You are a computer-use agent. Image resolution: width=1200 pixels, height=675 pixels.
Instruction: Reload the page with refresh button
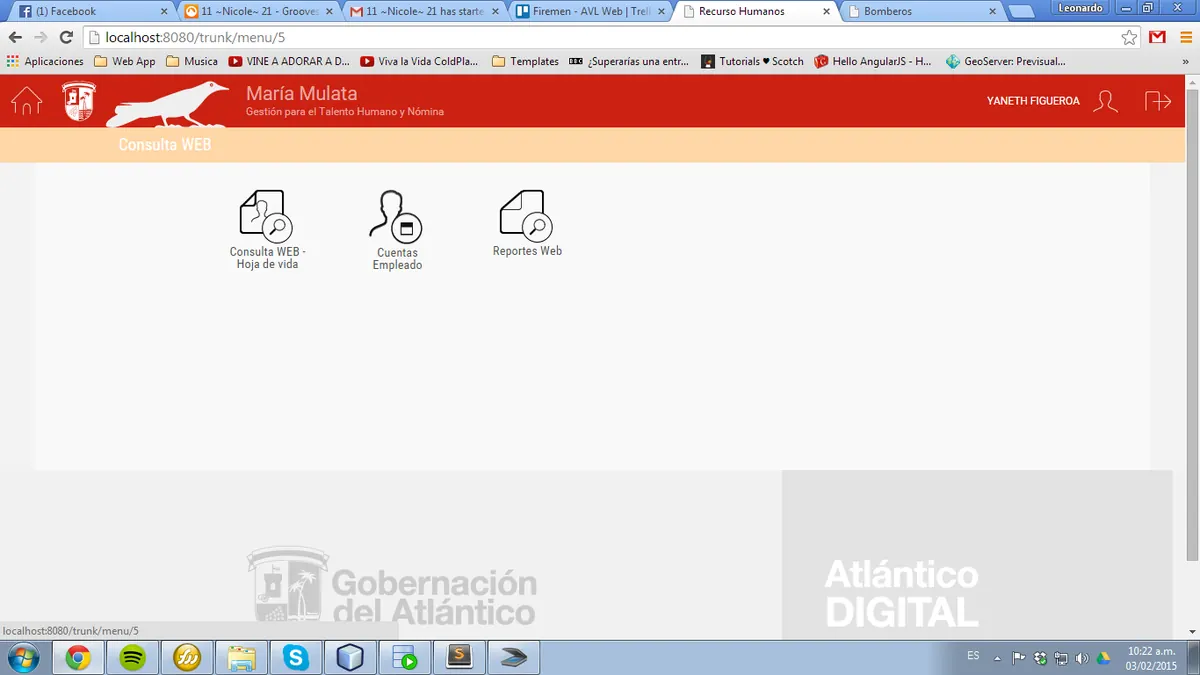(x=66, y=37)
